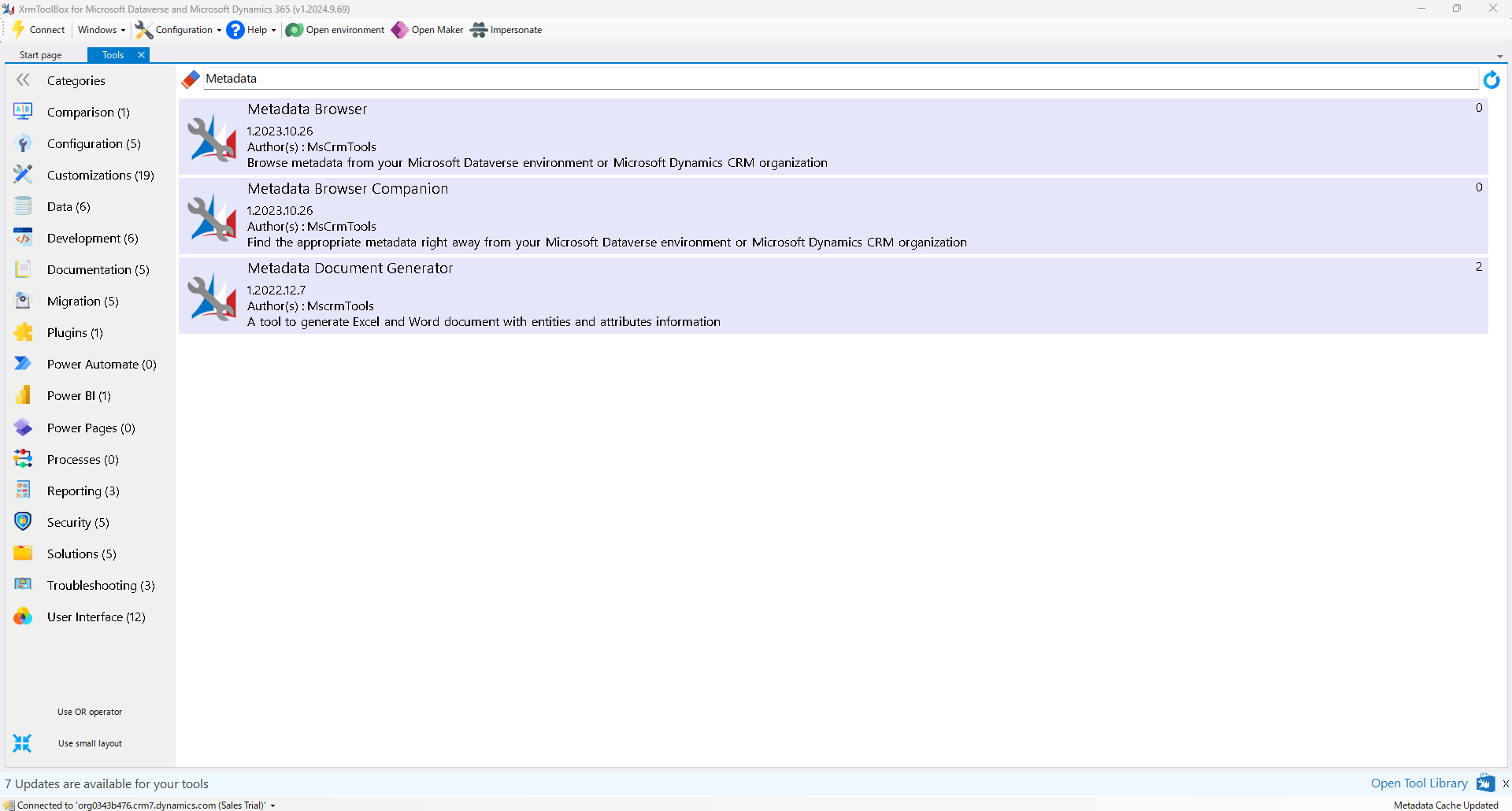
Task: Select the Power Automate category icon
Action: click(x=23, y=364)
